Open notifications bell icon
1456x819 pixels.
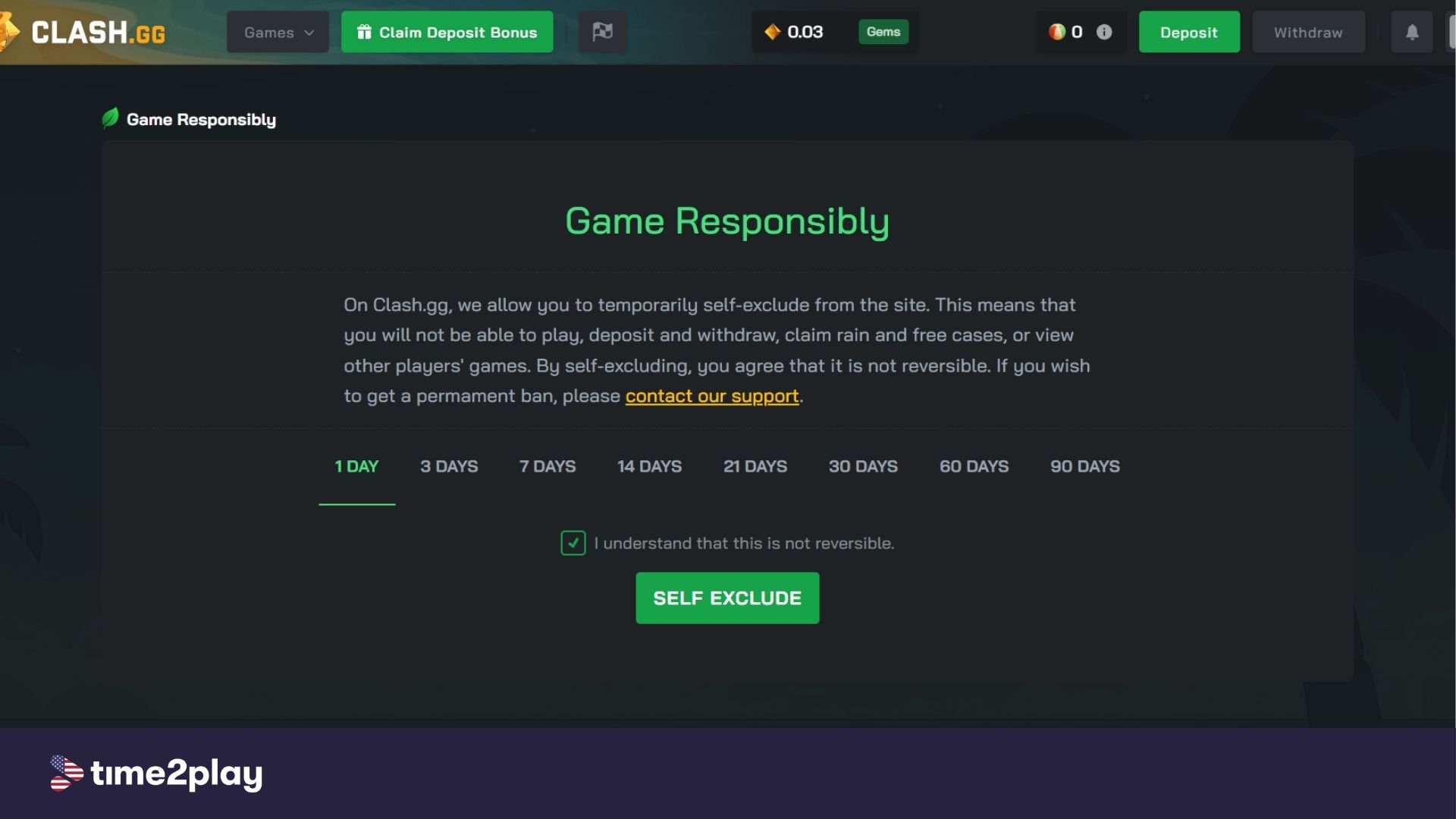tap(1411, 32)
